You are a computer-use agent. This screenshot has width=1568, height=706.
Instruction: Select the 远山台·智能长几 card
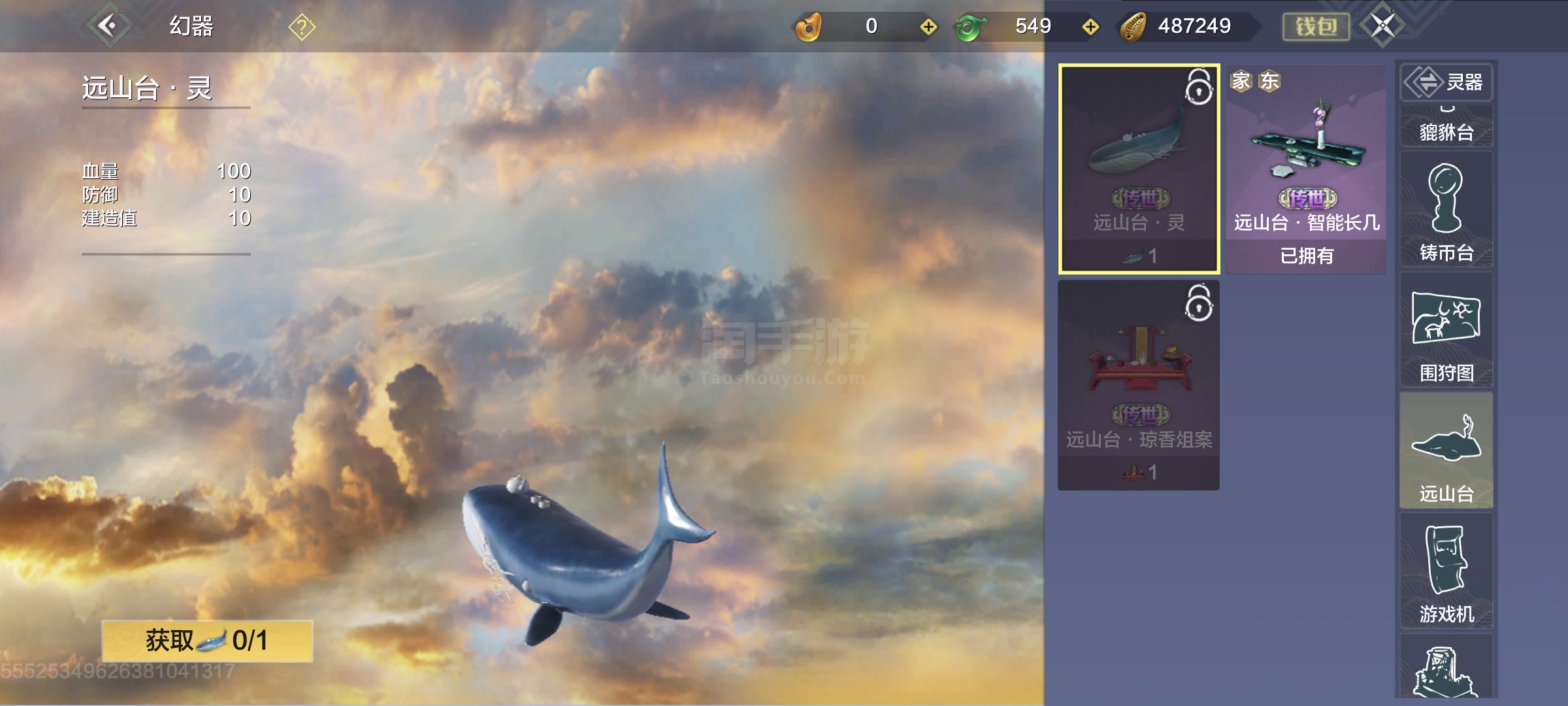[1306, 169]
